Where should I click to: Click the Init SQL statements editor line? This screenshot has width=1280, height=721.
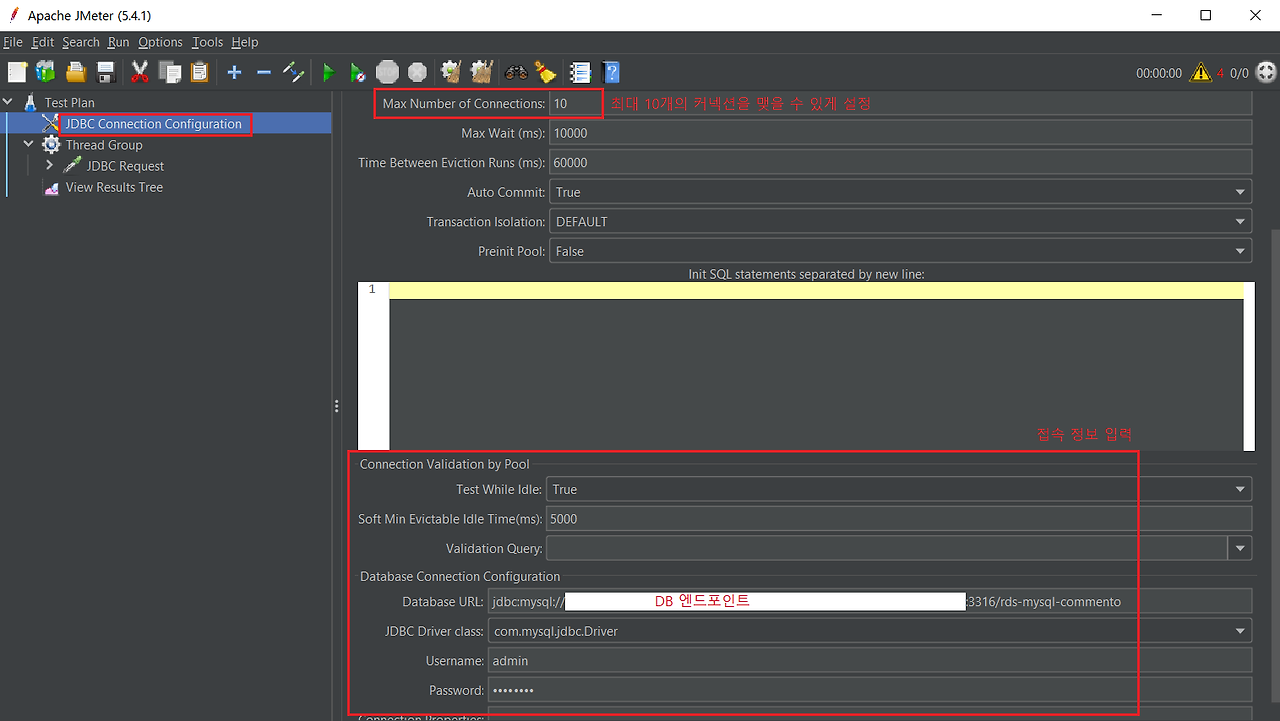[x=816, y=290]
